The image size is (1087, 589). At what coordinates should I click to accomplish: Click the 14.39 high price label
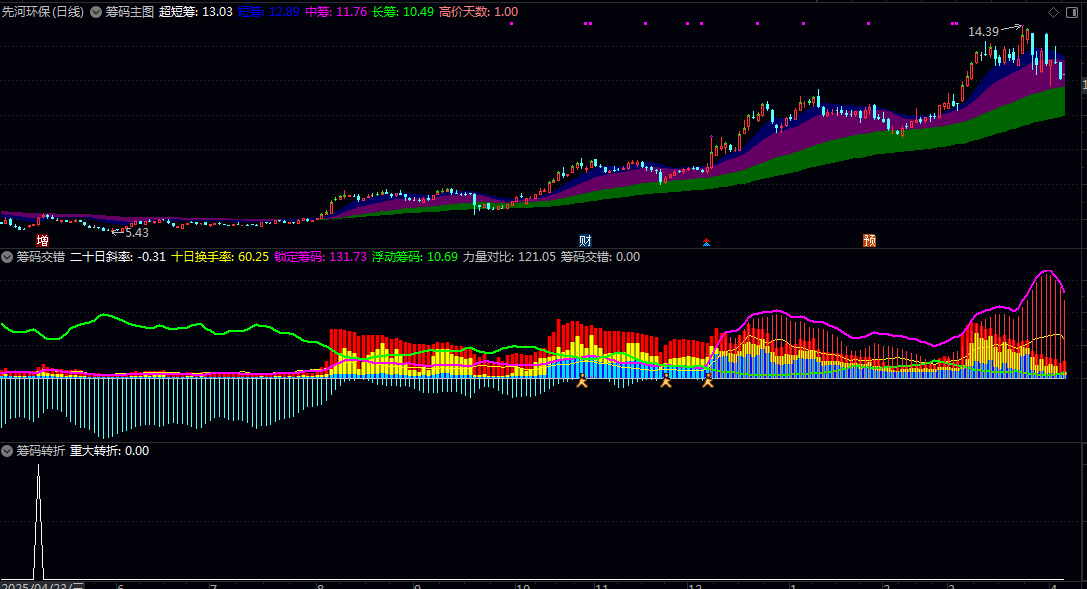tap(983, 32)
